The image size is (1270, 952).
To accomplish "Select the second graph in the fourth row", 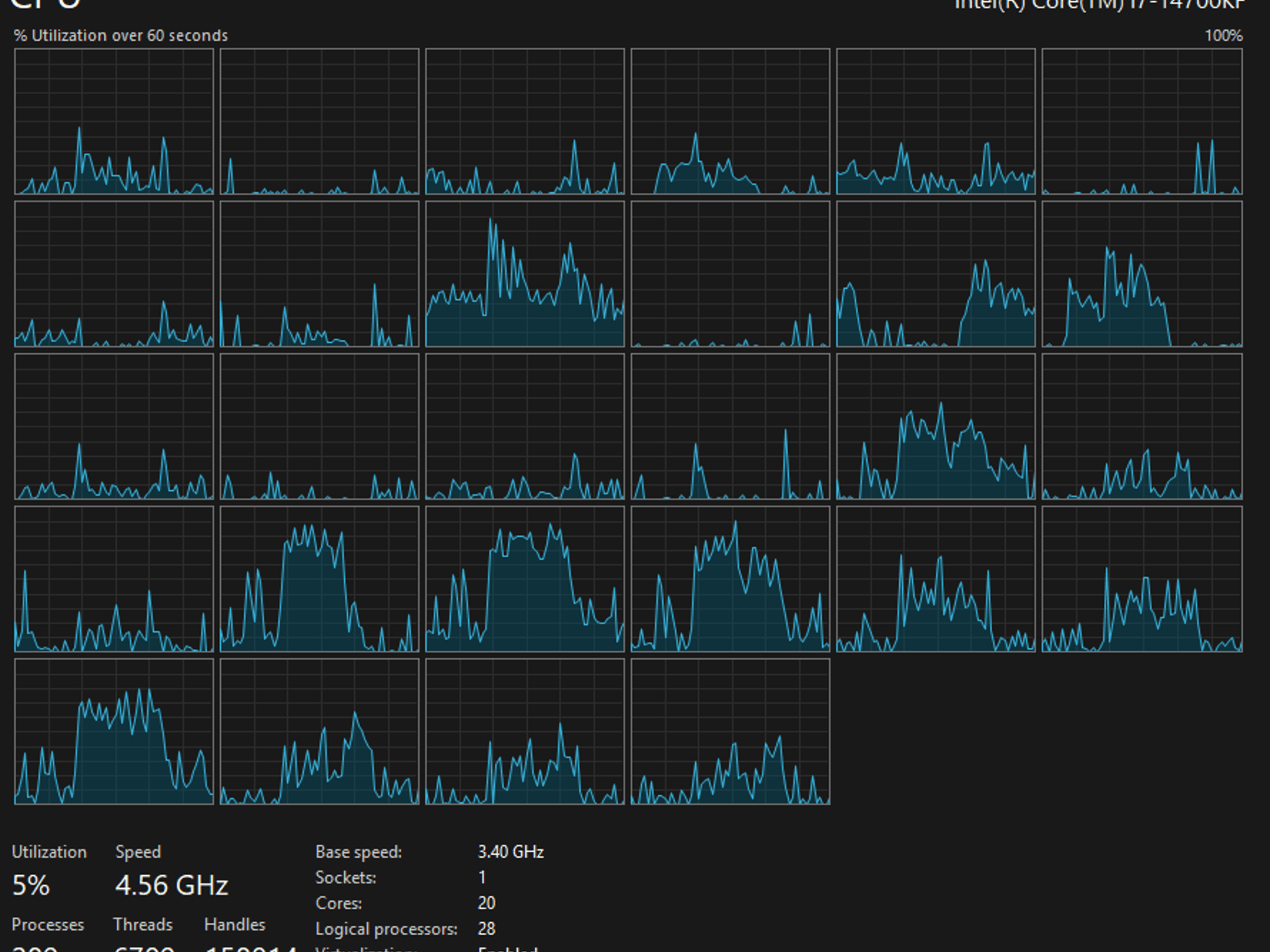I will (319, 579).
